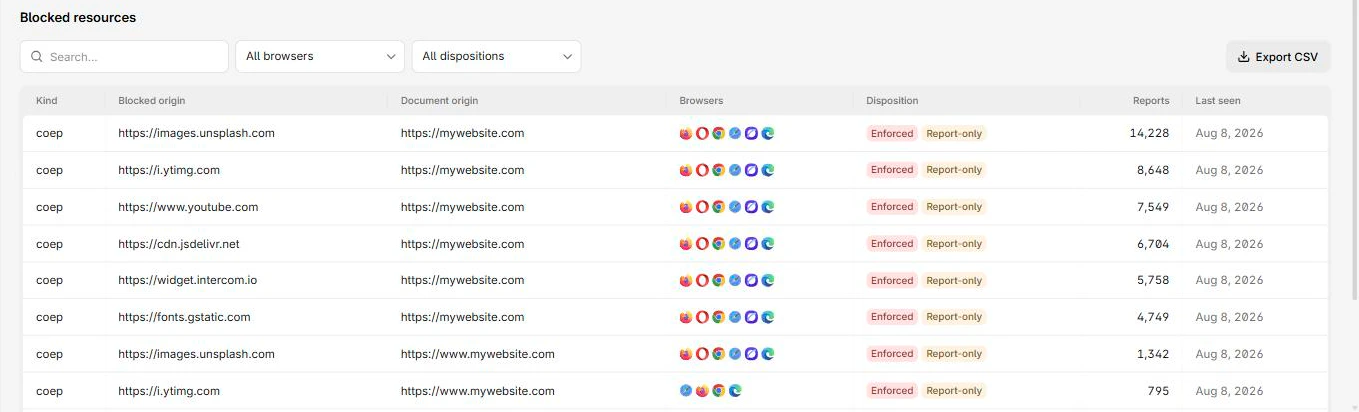Click the Browsers column header

[x=701, y=101]
